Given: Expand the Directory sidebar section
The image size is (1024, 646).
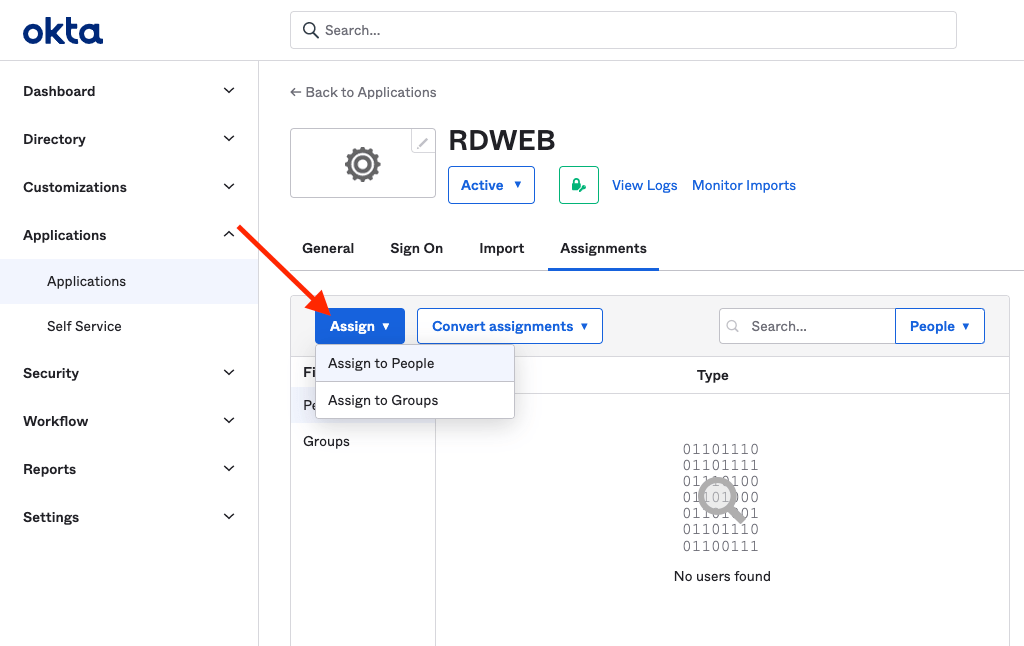Looking at the screenshot, I should [x=229, y=139].
